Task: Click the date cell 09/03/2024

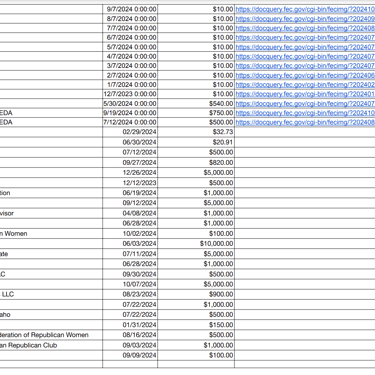Action: tap(130, 345)
